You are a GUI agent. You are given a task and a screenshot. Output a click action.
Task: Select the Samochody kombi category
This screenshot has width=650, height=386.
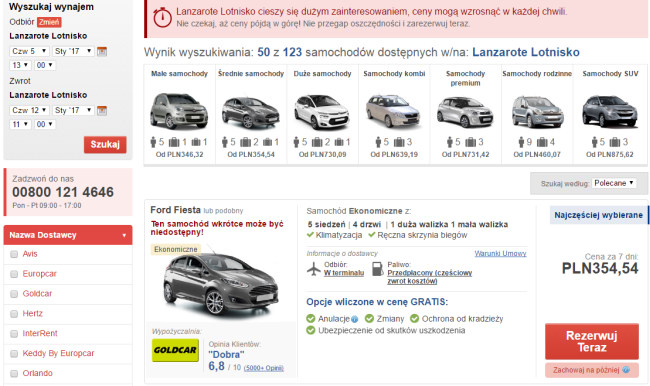(x=394, y=114)
